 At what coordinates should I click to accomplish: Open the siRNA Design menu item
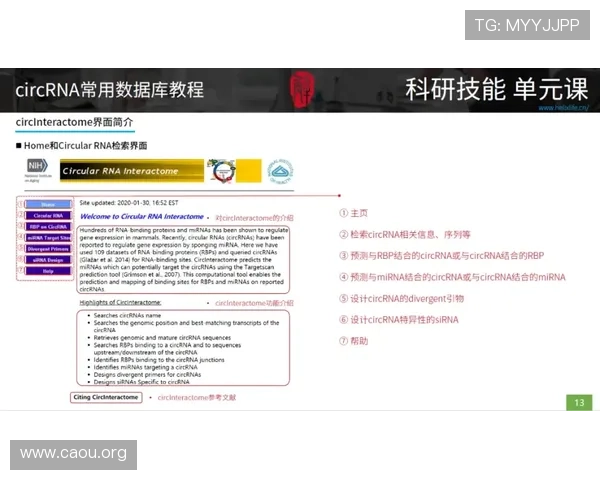click(x=48, y=260)
